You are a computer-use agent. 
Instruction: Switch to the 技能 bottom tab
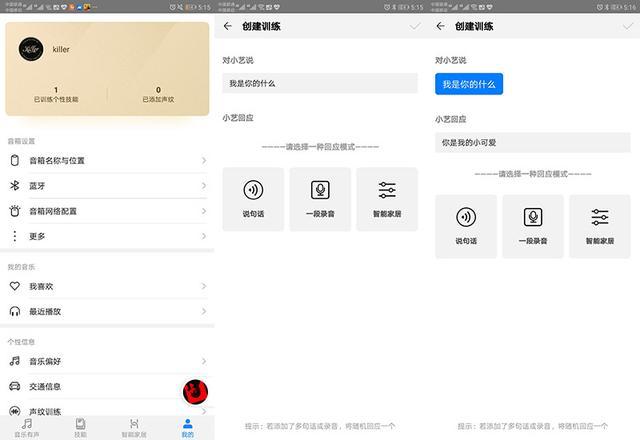[x=80, y=428]
